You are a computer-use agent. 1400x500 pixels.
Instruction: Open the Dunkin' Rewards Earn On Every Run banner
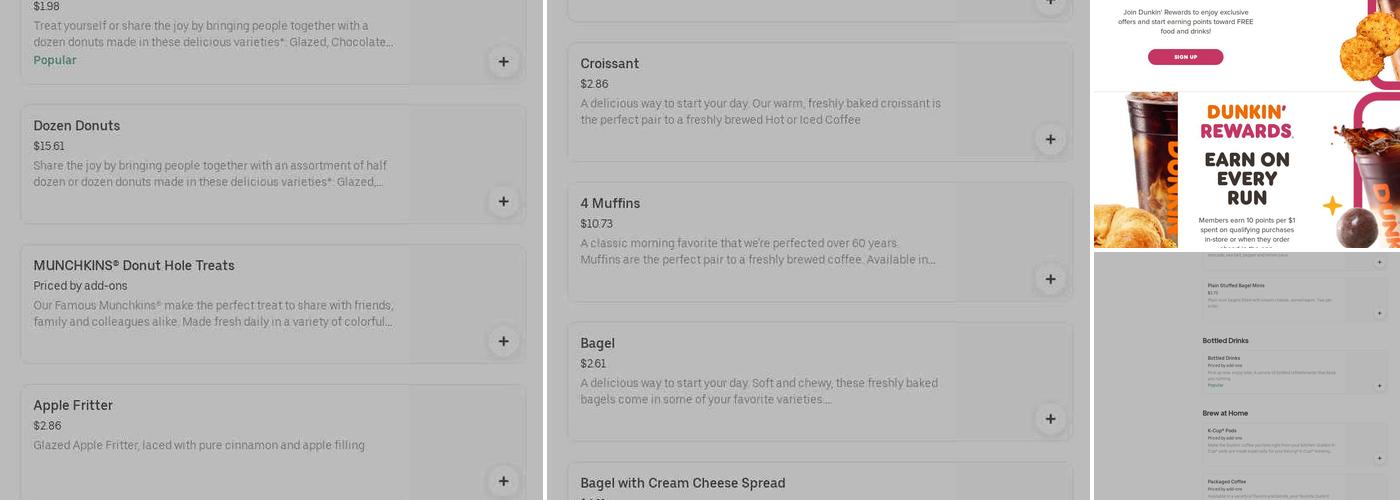click(x=1246, y=170)
